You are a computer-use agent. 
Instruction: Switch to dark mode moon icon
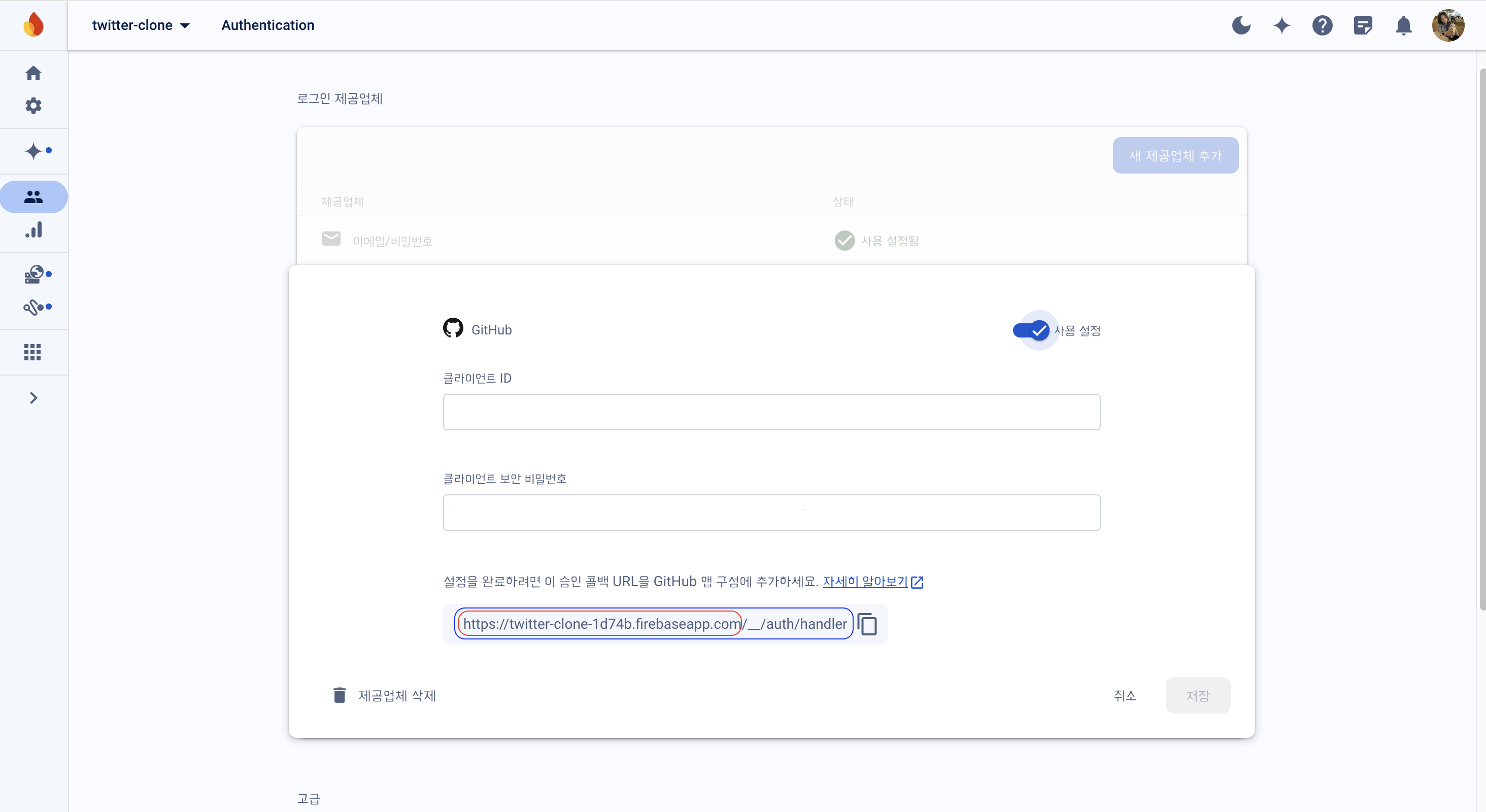(1241, 25)
